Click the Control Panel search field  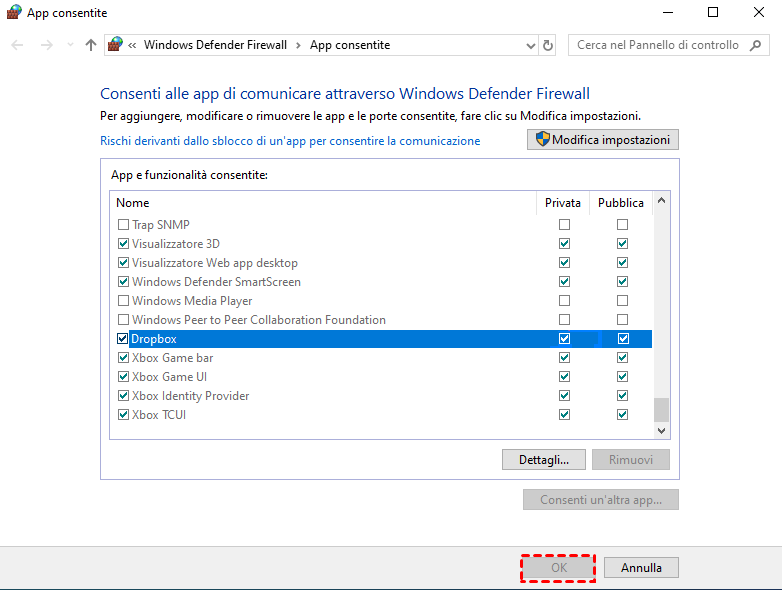(657, 45)
